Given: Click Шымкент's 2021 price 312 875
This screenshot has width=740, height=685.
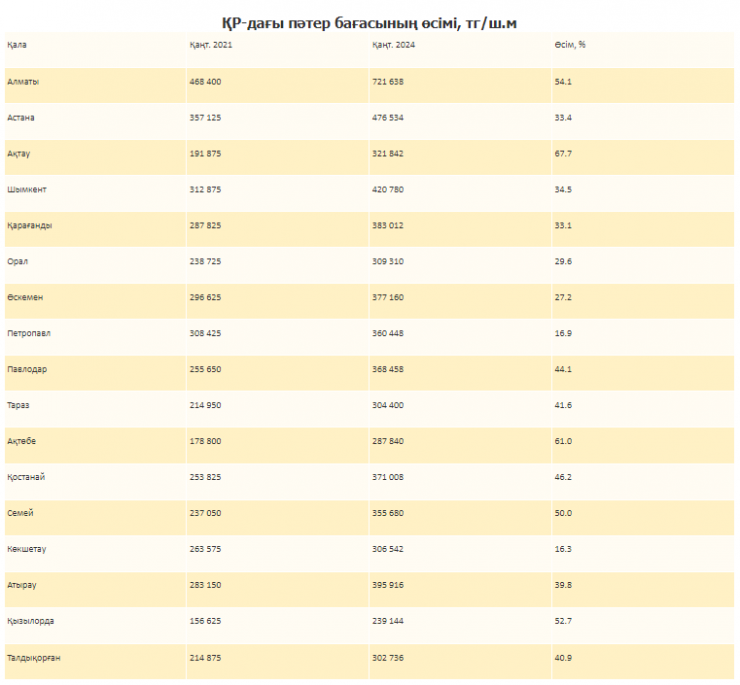Looking at the screenshot, I should (x=208, y=190).
